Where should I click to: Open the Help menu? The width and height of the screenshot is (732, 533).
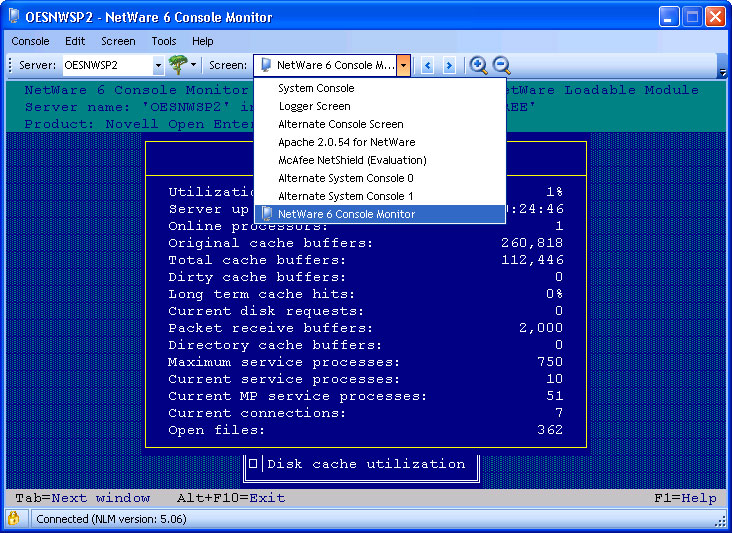pyautogui.click(x=202, y=41)
